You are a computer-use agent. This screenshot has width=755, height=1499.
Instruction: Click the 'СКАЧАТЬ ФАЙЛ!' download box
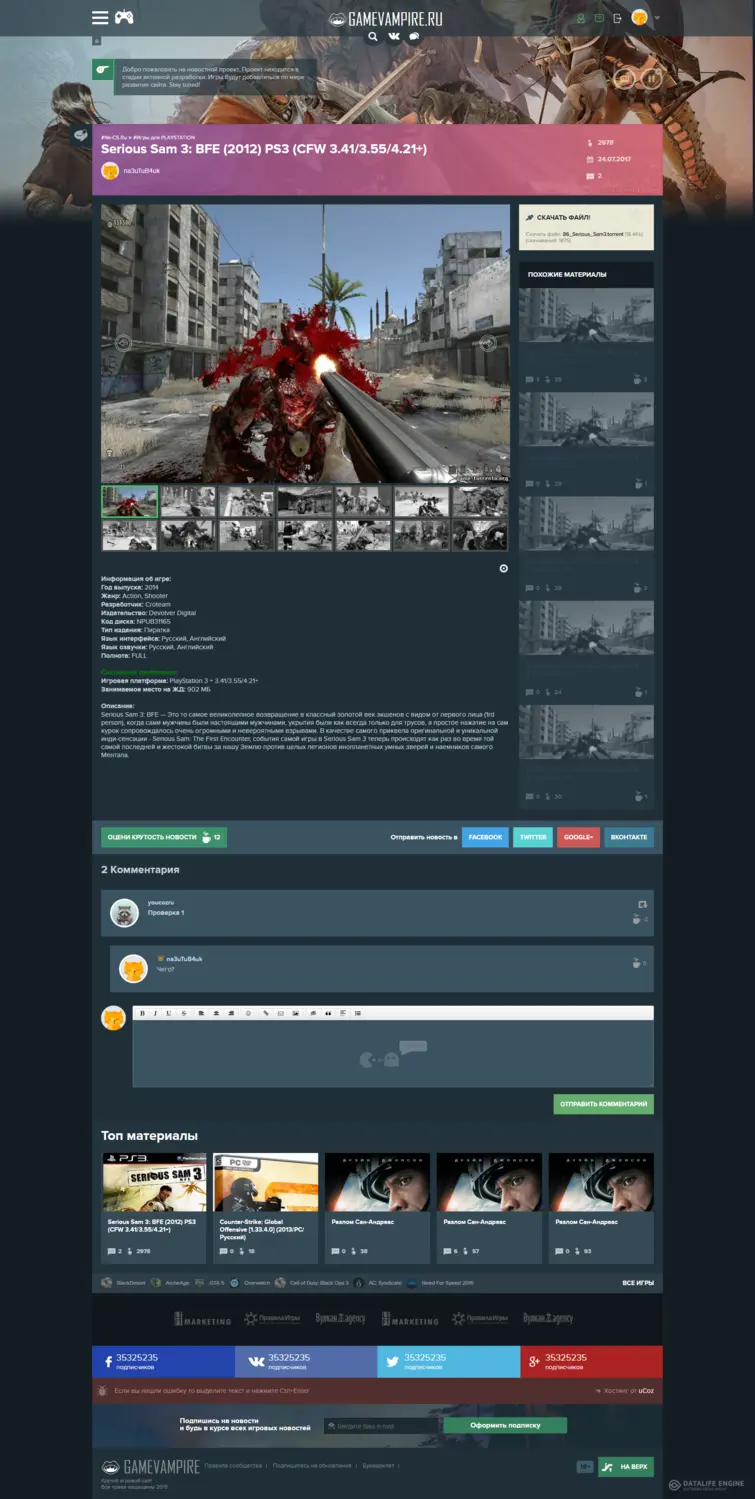[x=586, y=228]
